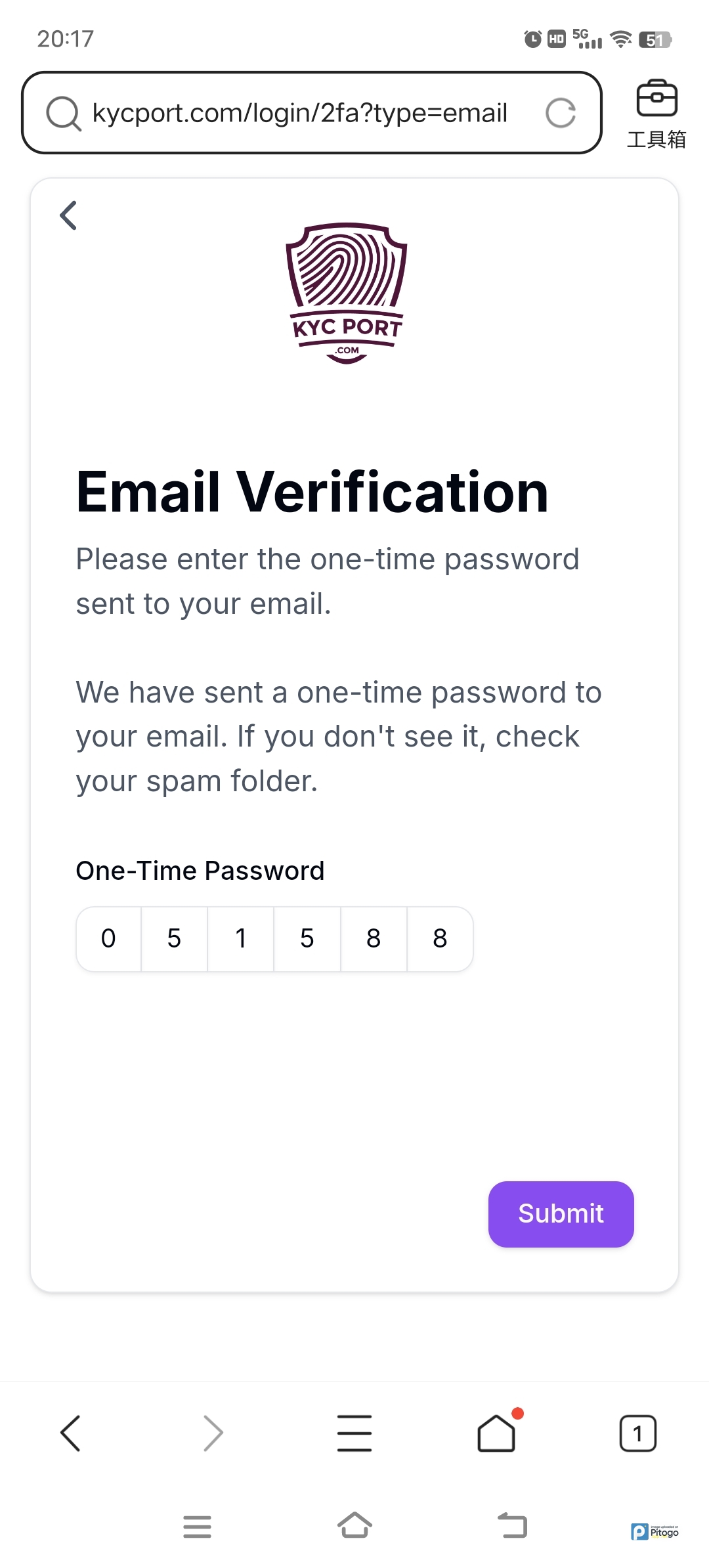
Task: Open browser home page icon with red dot
Action: point(497,1431)
